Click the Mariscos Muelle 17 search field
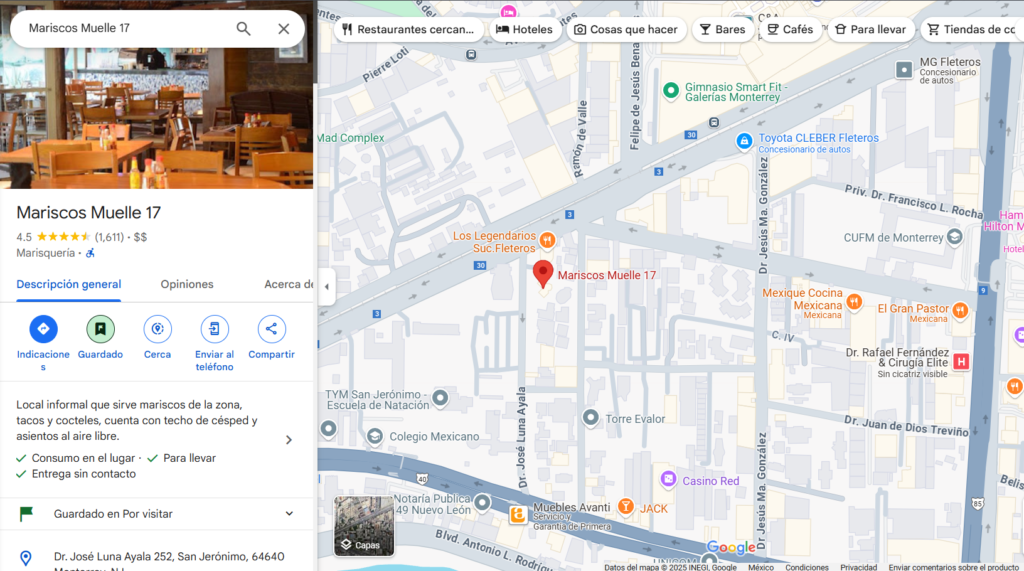1024x571 pixels. pos(120,29)
